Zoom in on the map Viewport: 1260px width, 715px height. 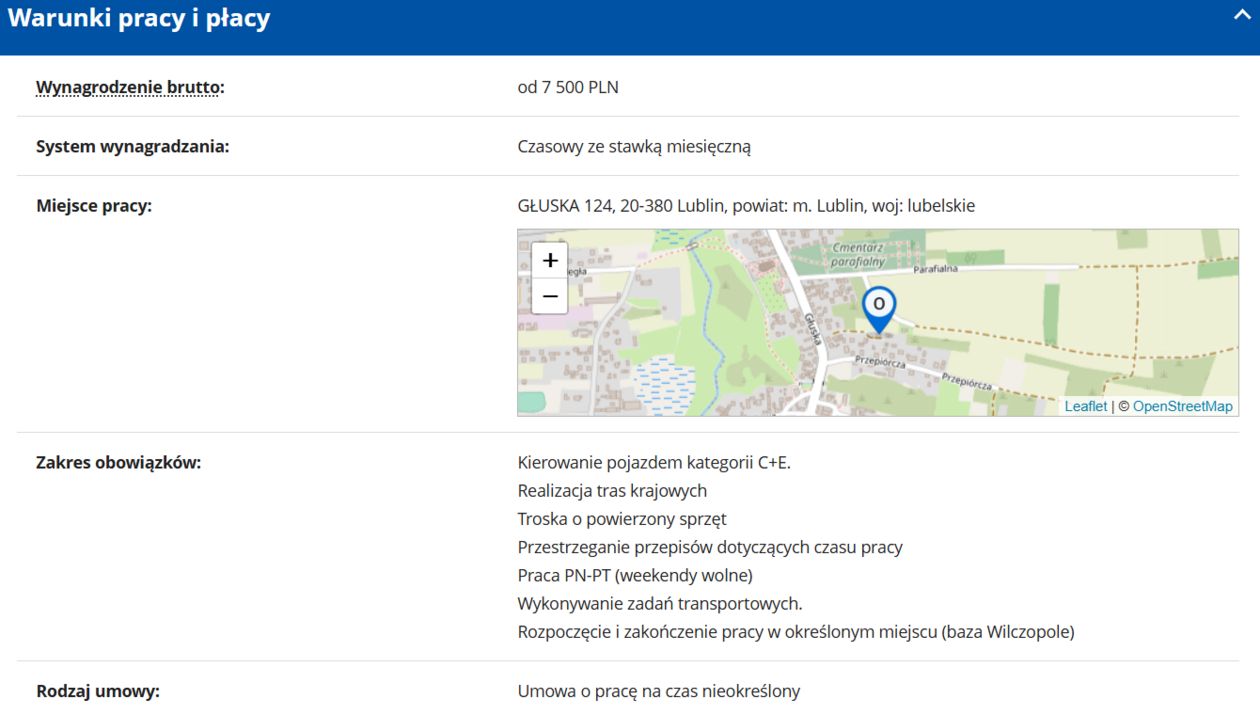pos(550,260)
